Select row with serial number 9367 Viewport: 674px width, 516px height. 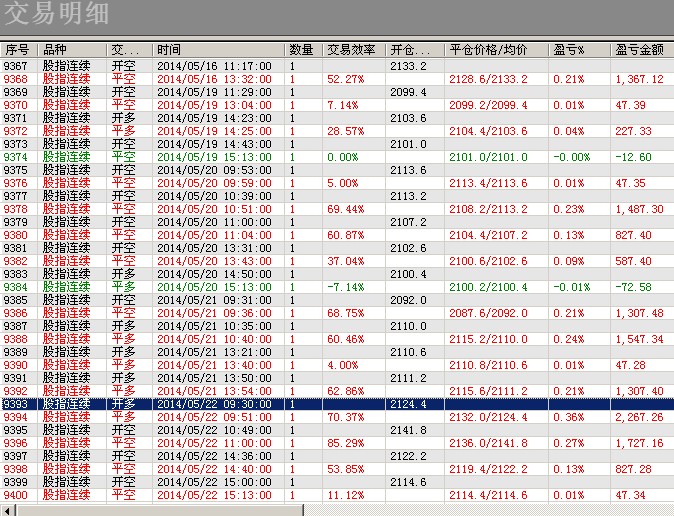337,66
